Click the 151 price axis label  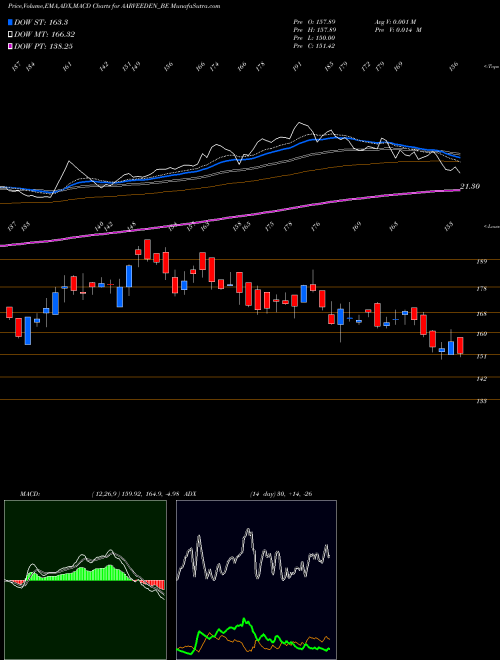click(481, 356)
